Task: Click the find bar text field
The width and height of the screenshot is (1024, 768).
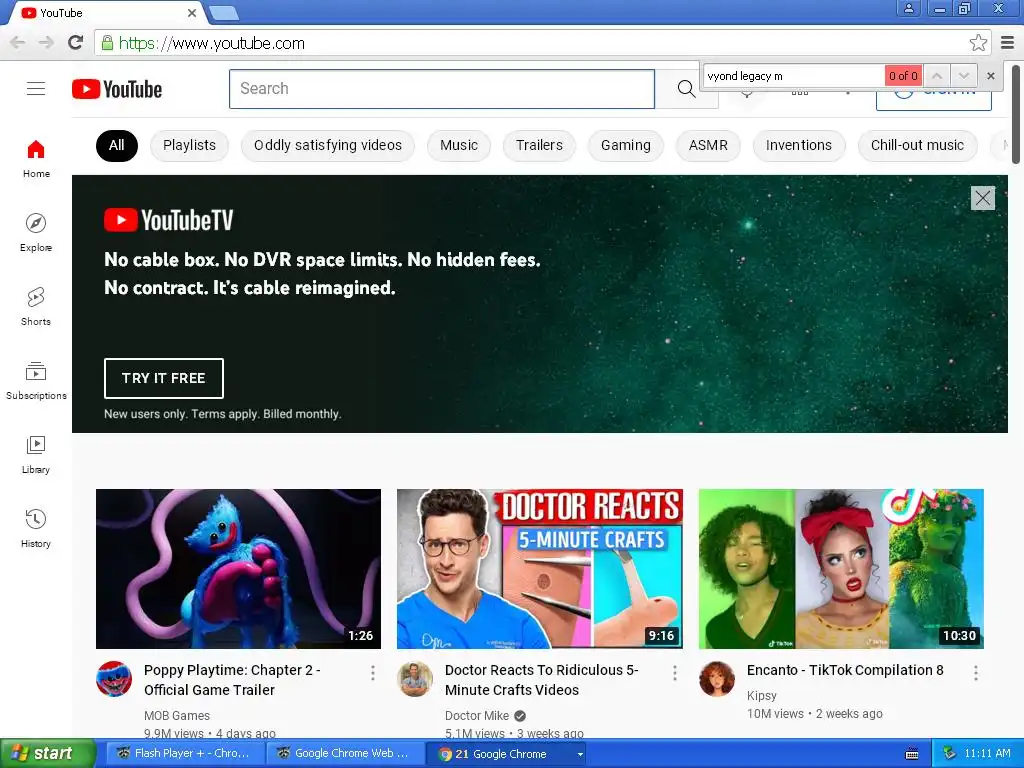Action: coord(794,76)
